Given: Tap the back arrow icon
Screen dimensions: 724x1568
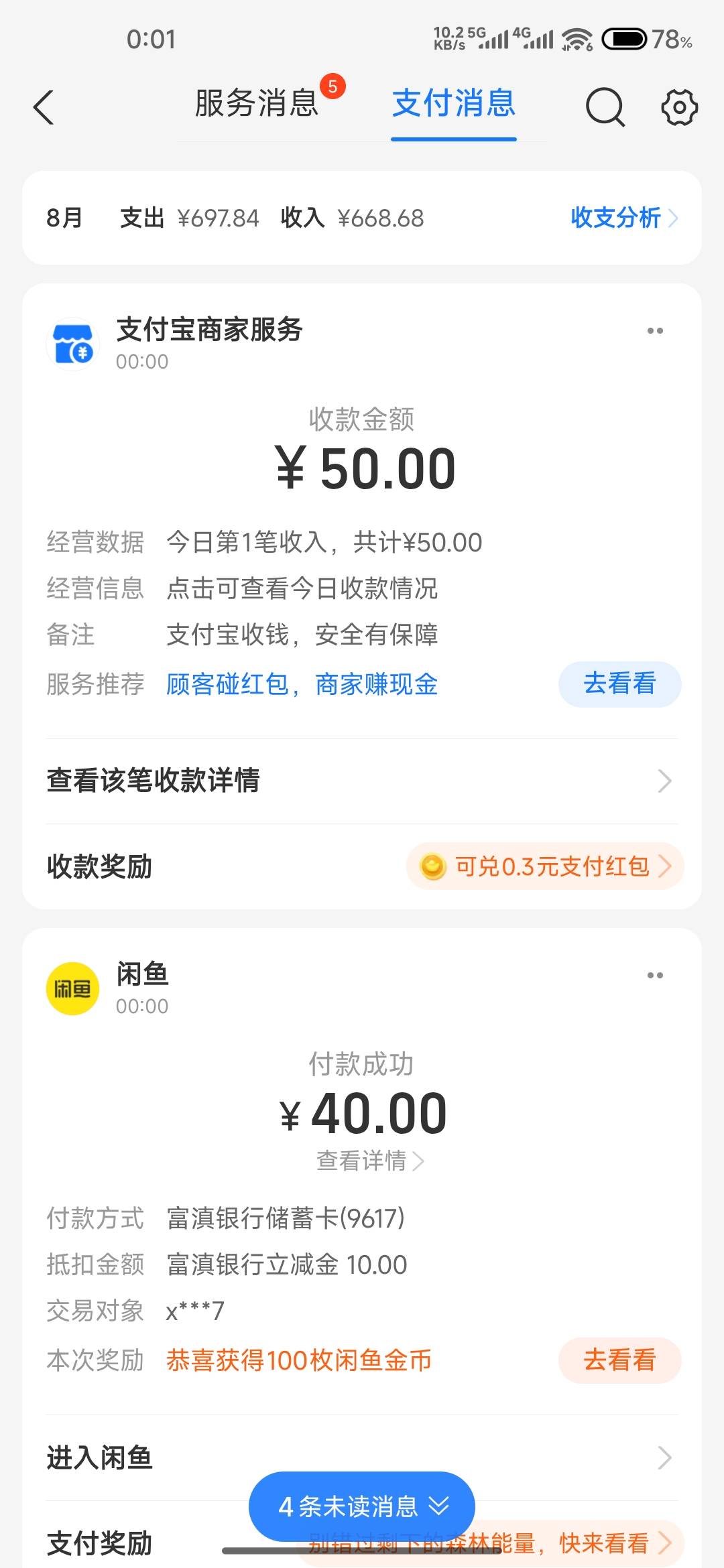Looking at the screenshot, I should (44, 107).
